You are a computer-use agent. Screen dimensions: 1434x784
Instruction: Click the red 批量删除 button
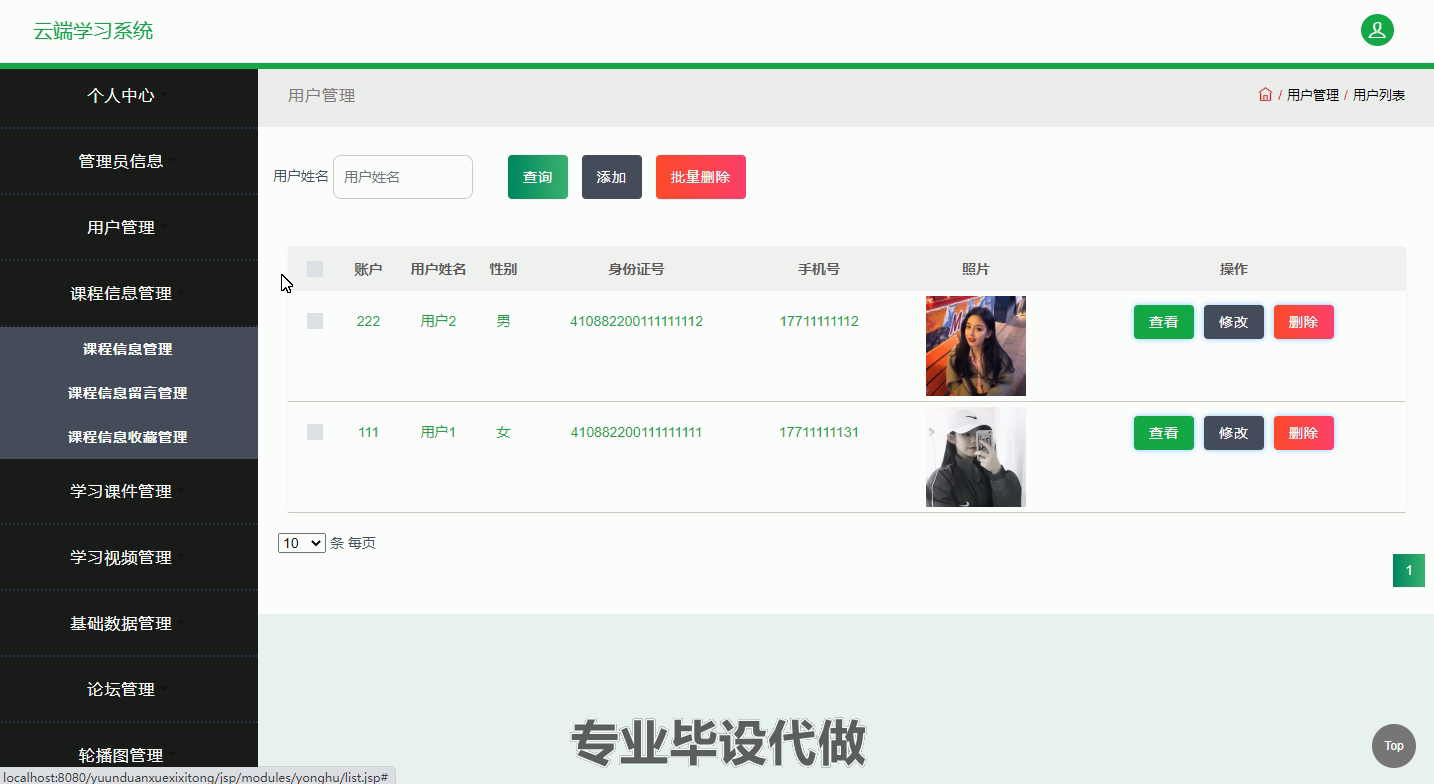pos(701,177)
